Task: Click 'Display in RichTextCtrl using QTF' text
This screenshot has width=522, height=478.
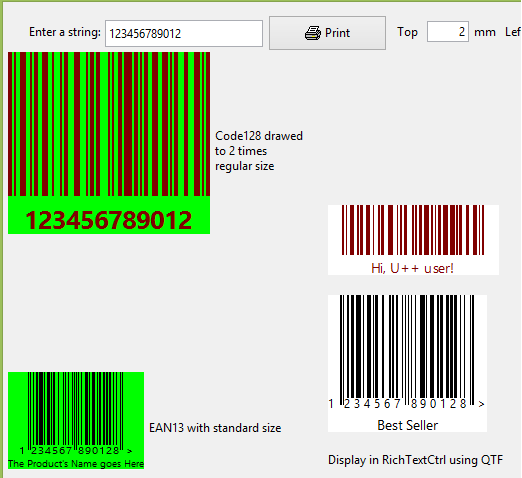Action: pos(415,460)
